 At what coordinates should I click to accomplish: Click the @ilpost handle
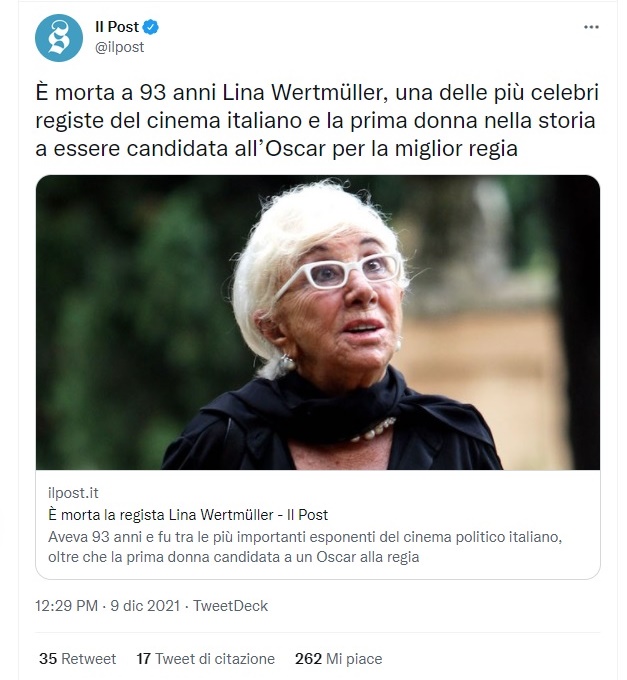click(119, 47)
